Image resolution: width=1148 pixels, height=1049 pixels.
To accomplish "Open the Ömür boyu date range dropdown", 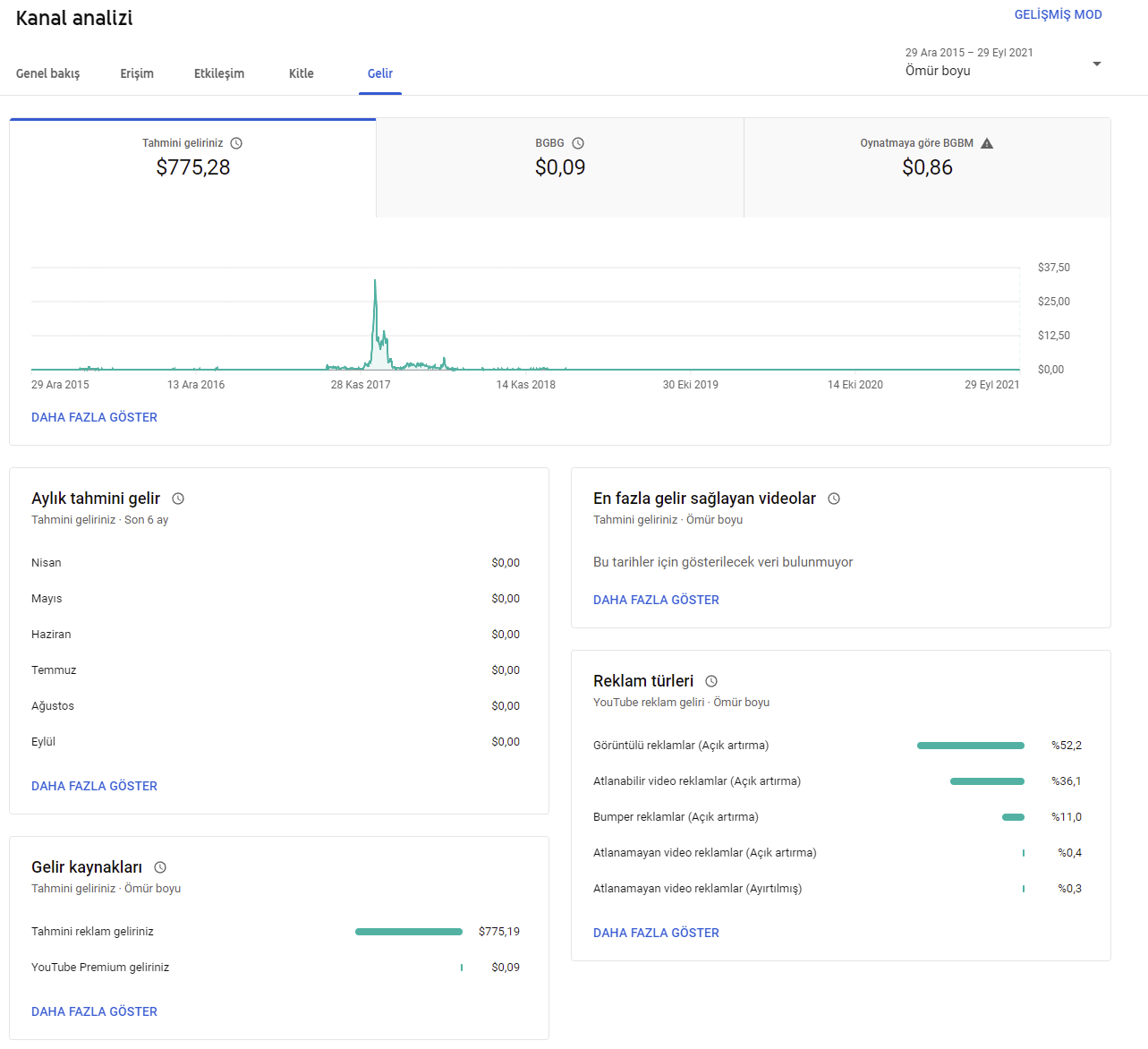I will [1002, 63].
